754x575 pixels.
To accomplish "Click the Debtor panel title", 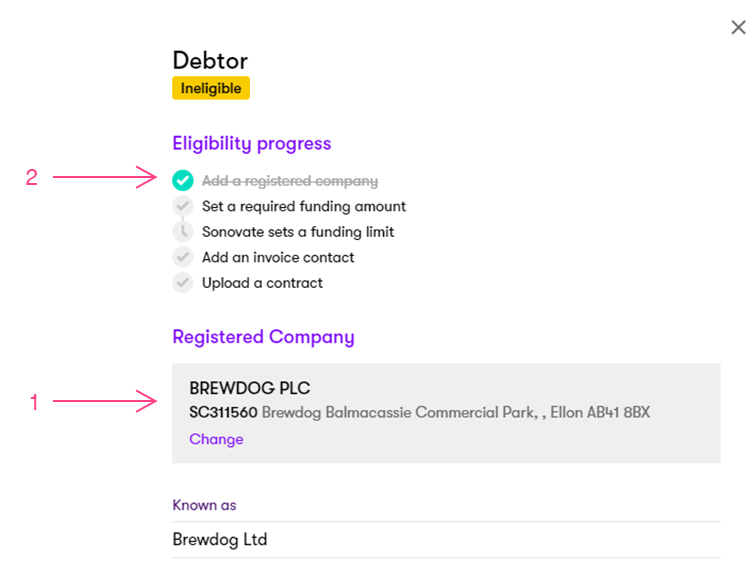I will click(209, 59).
